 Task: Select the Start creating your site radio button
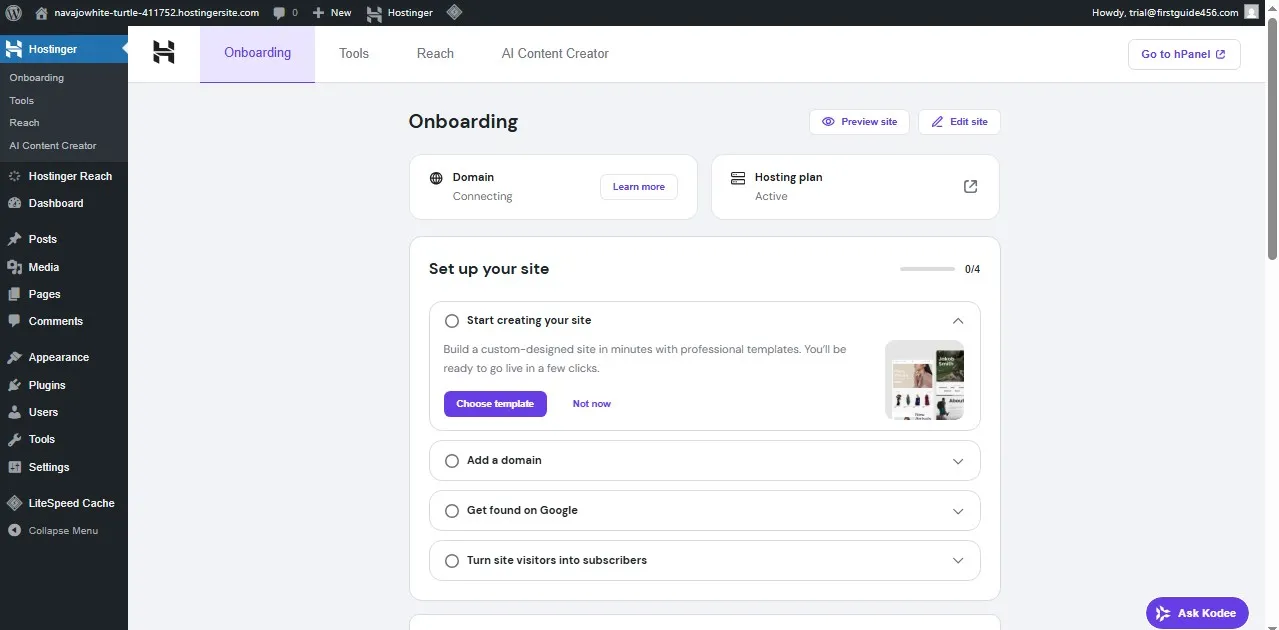pyautogui.click(x=452, y=320)
